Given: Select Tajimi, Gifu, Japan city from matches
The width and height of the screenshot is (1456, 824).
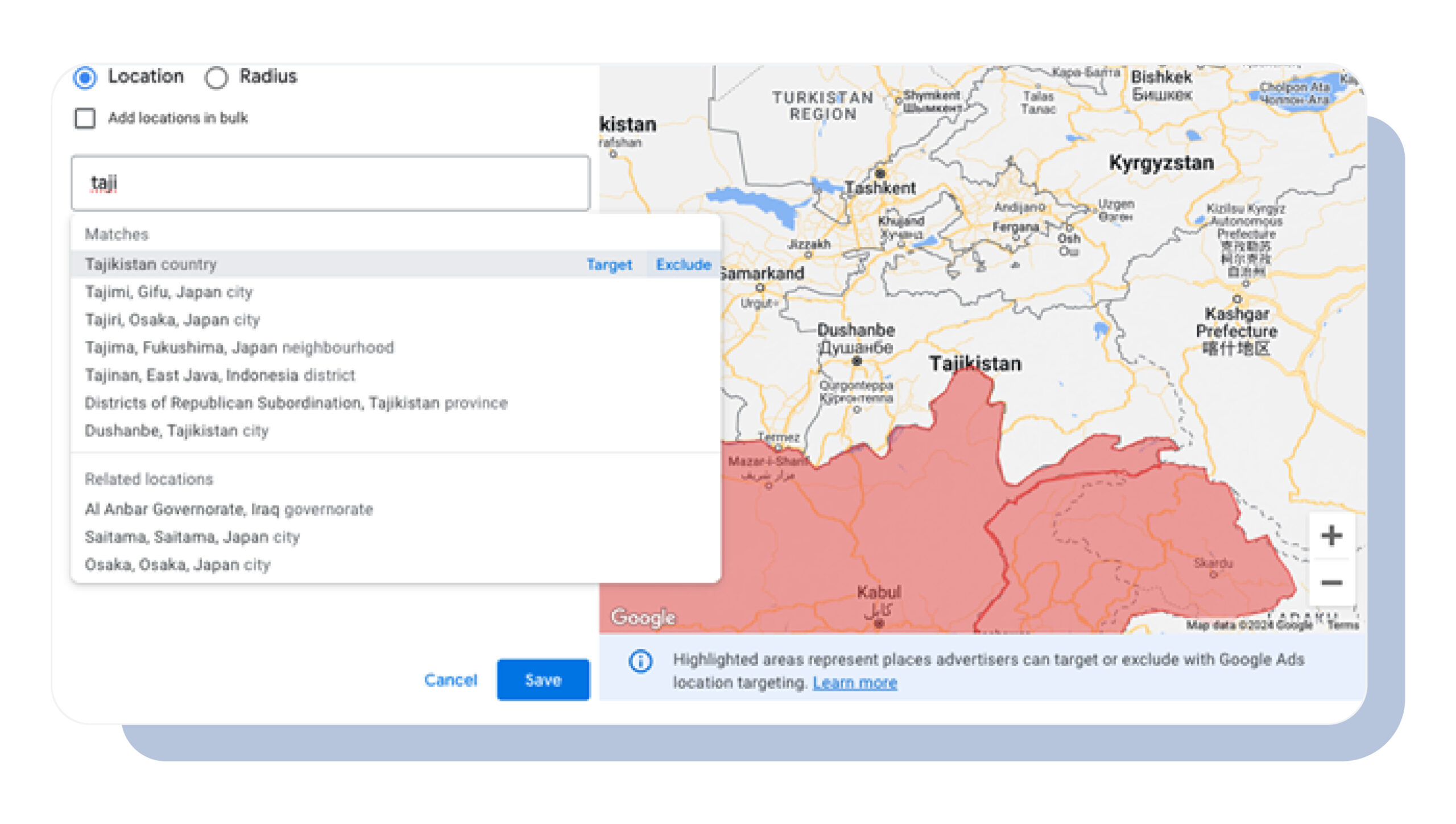Looking at the screenshot, I should click(x=170, y=293).
